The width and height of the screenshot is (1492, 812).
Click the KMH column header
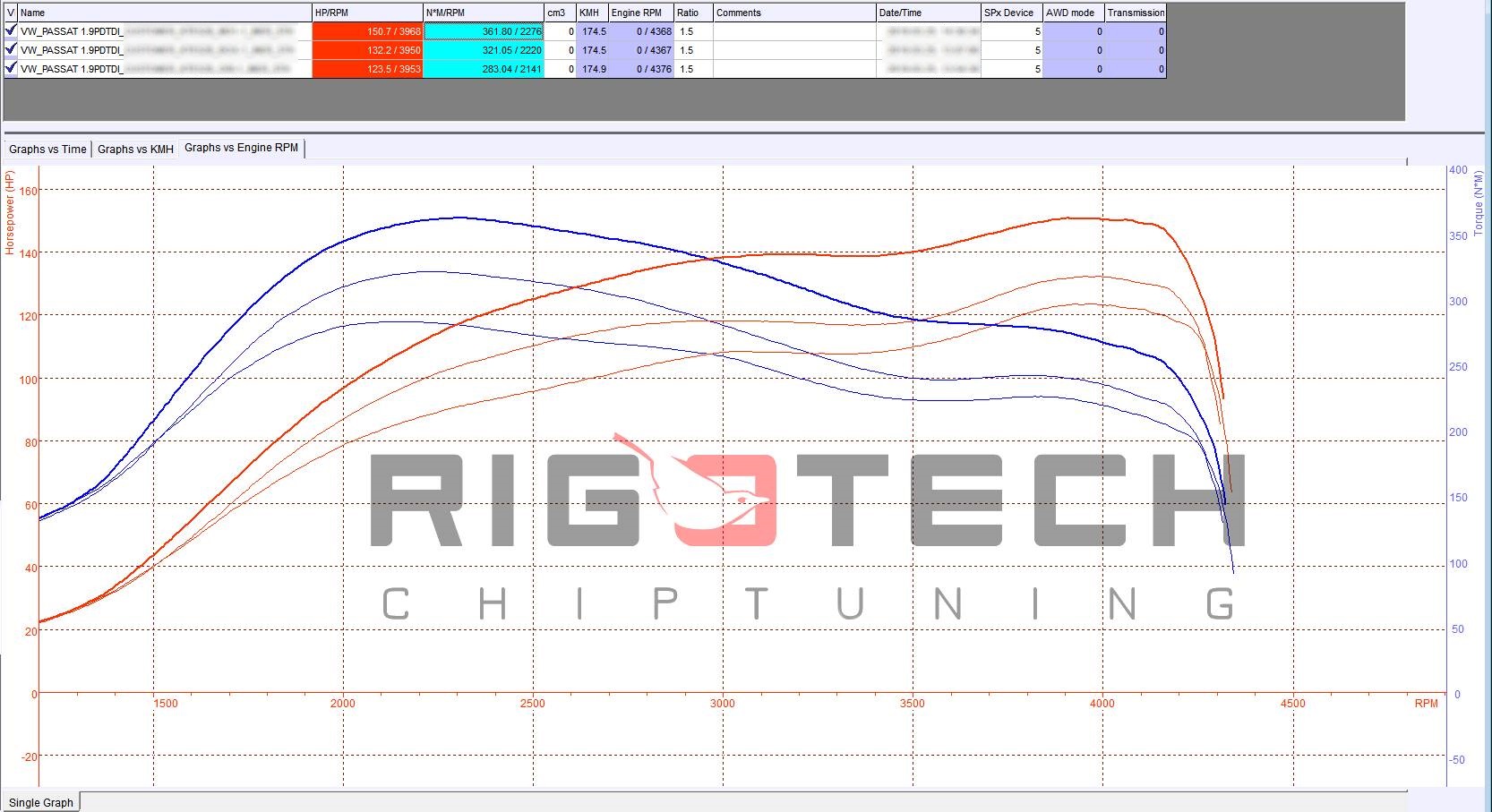[x=592, y=13]
